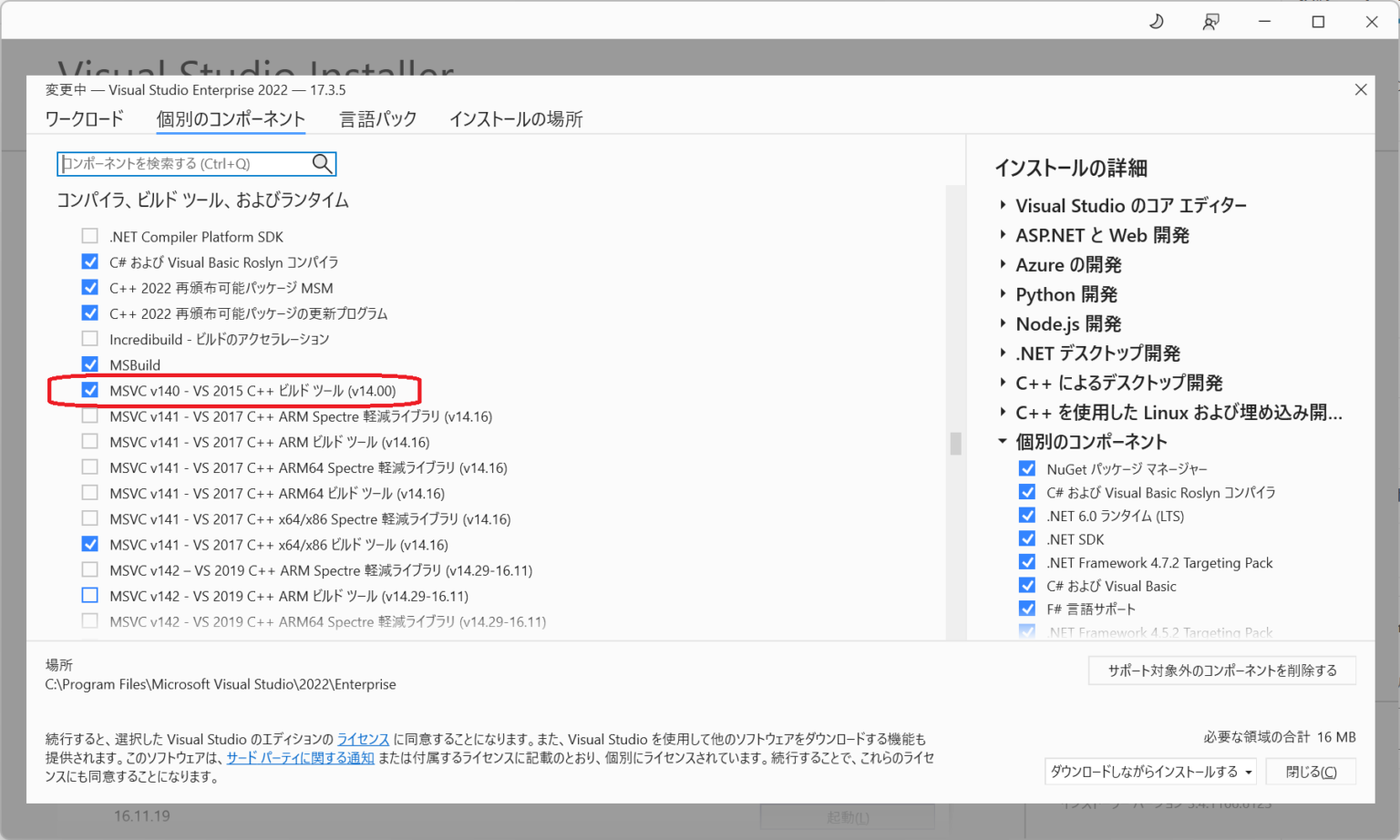Uncheck NuGet パッケージ マネージャー
This screenshot has width=1400, height=840.
pyautogui.click(x=1027, y=468)
